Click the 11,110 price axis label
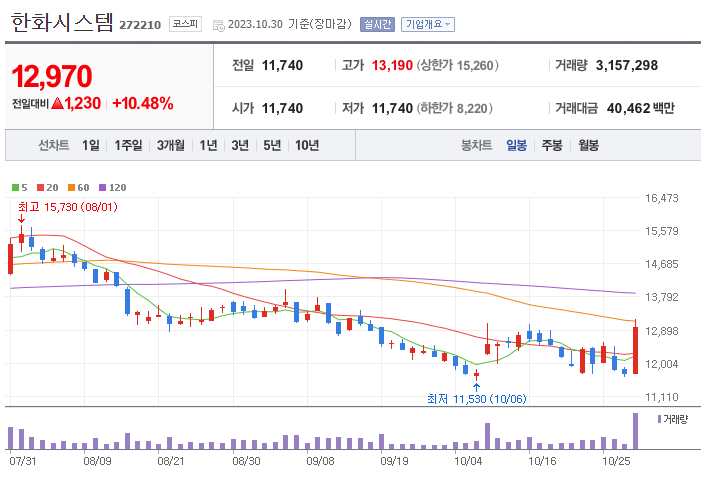 662,397
